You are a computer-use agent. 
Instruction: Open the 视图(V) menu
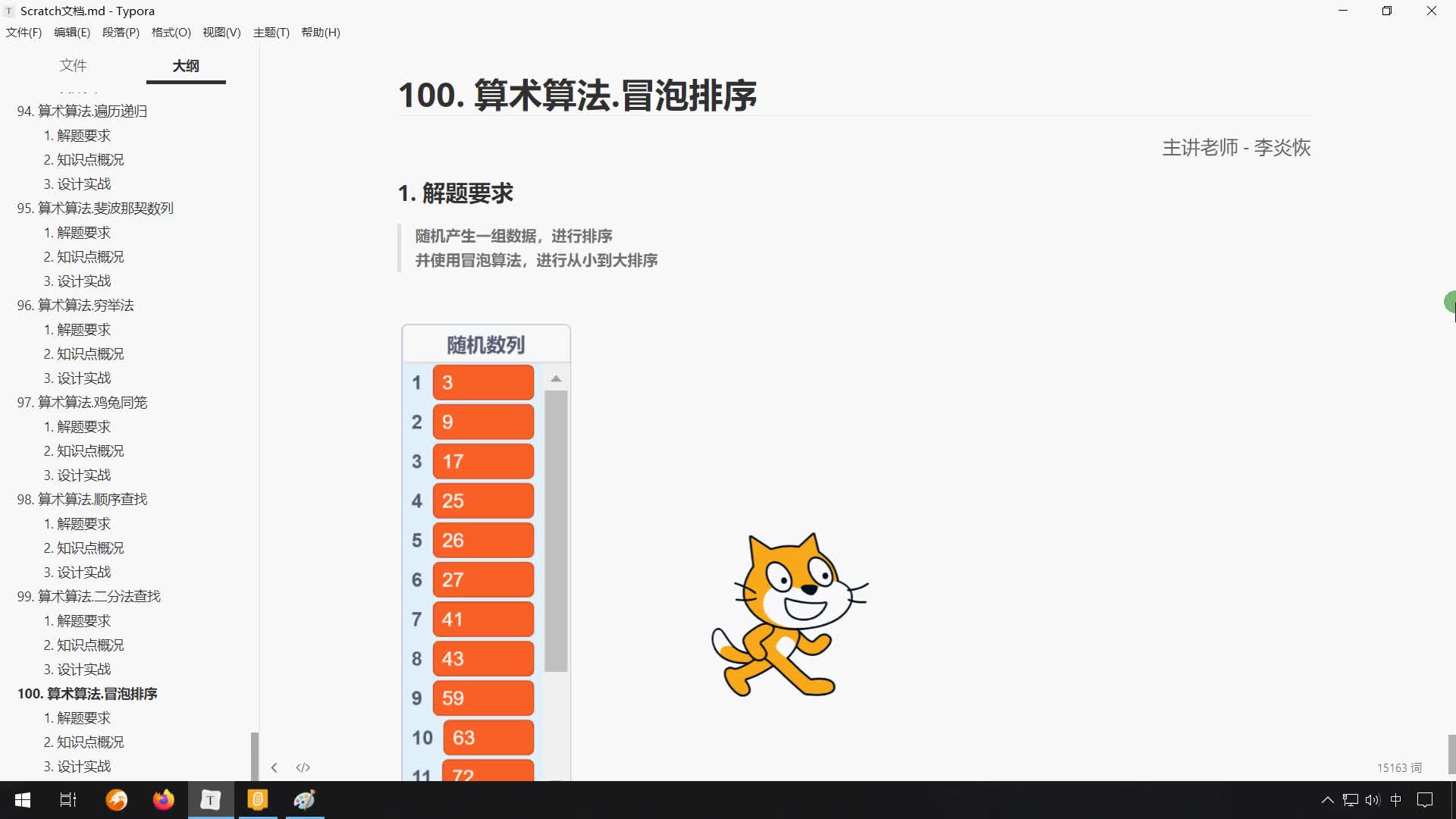click(x=221, y=33)
